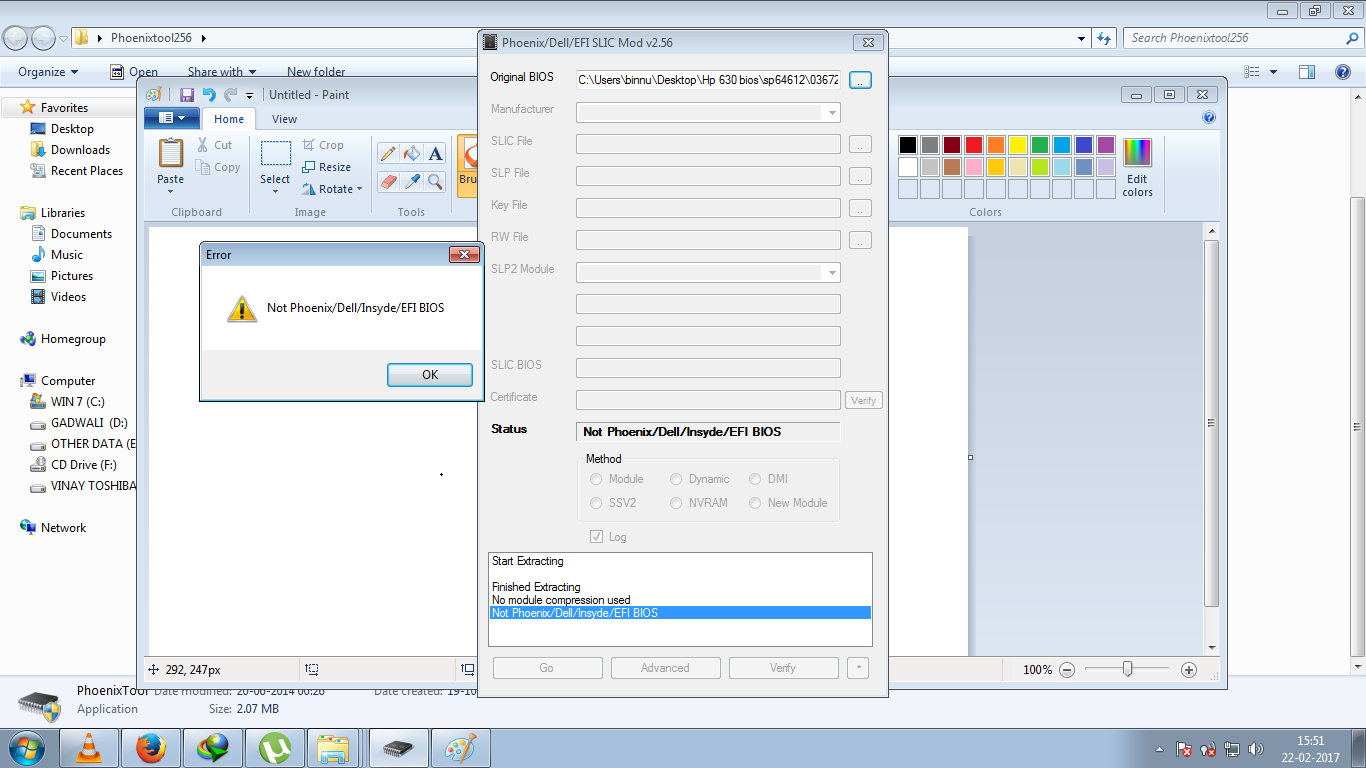Image resolution: width=1366 pixels, height=768 pixels.
Task: Open Paint's blue file menu button
Action: click(x=171, y=119)
